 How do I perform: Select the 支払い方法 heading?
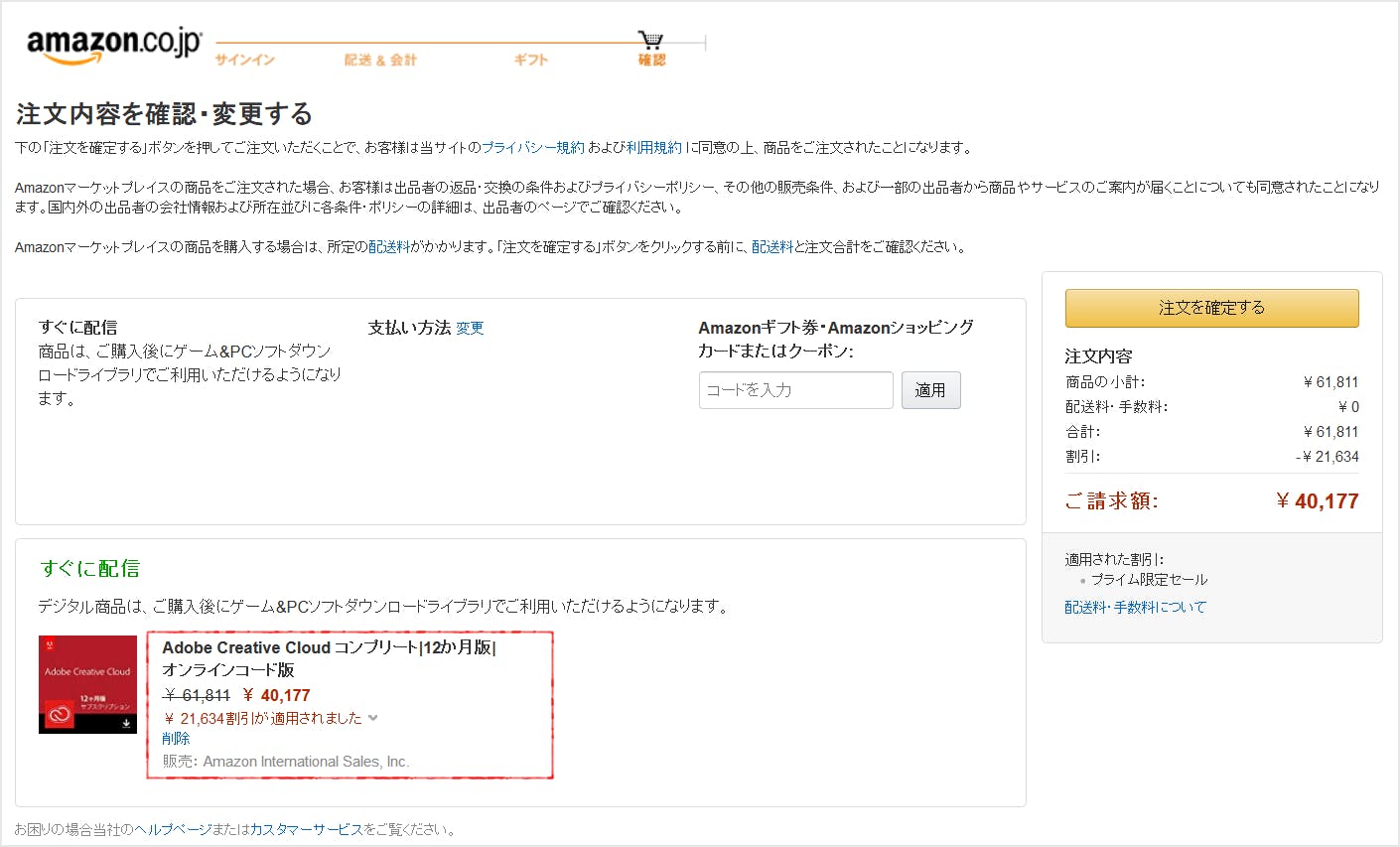[x=409, y=327]
